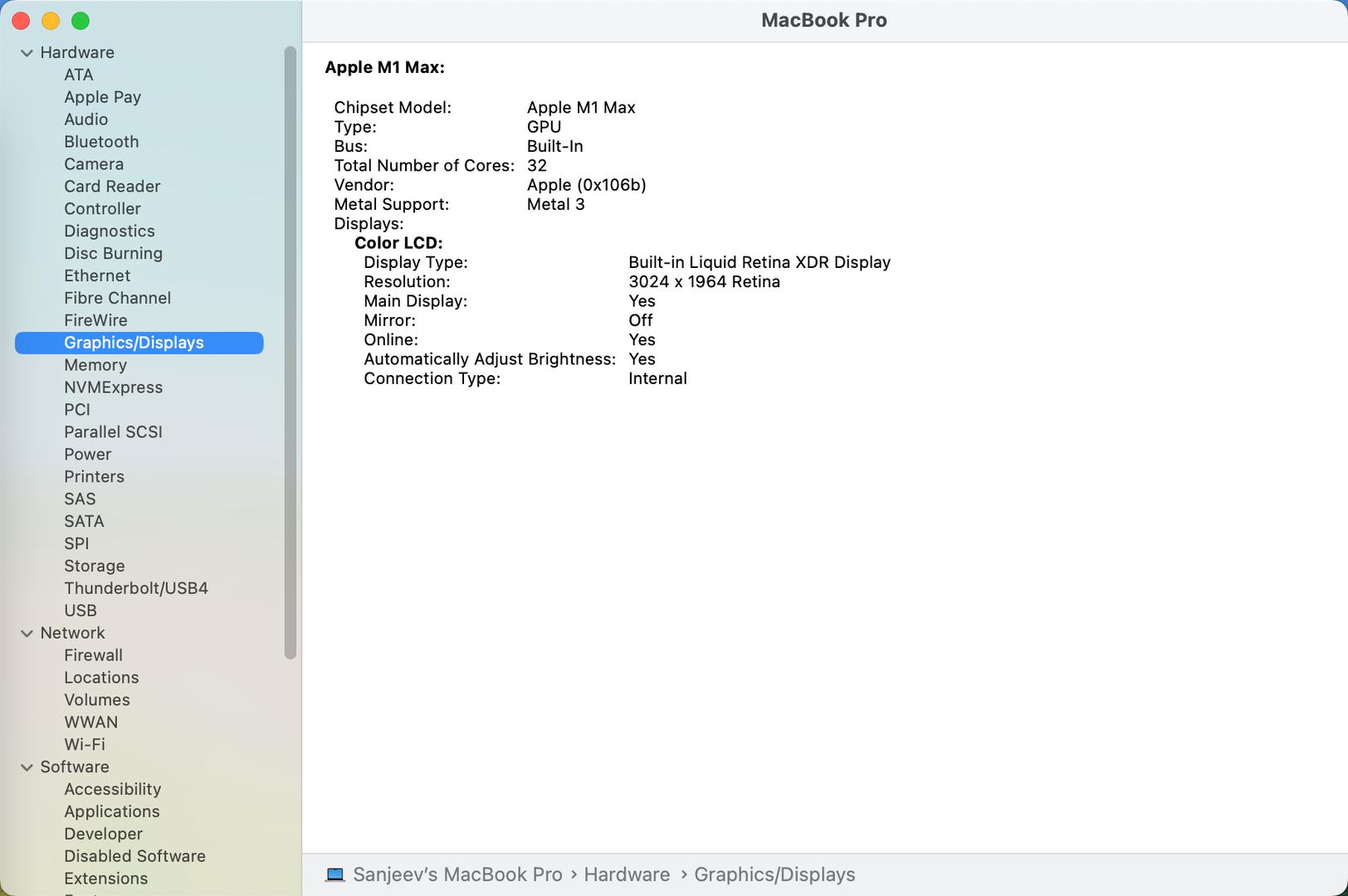
Task: Open the PCI entry
Action: pos(77,411)
